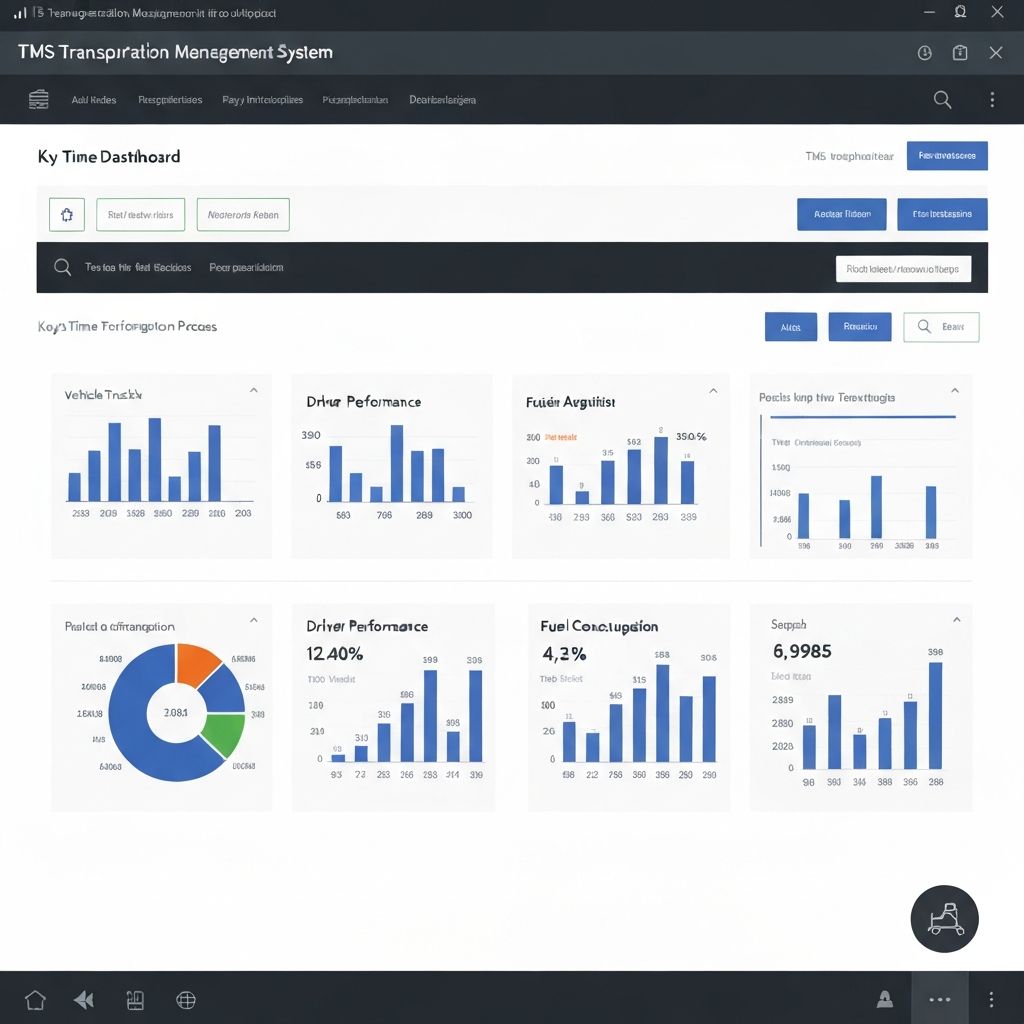1024x1024 pixels.
Task: Click the double-arrow rewind icon in the bottom bar
Action: [x=84, y=999]
